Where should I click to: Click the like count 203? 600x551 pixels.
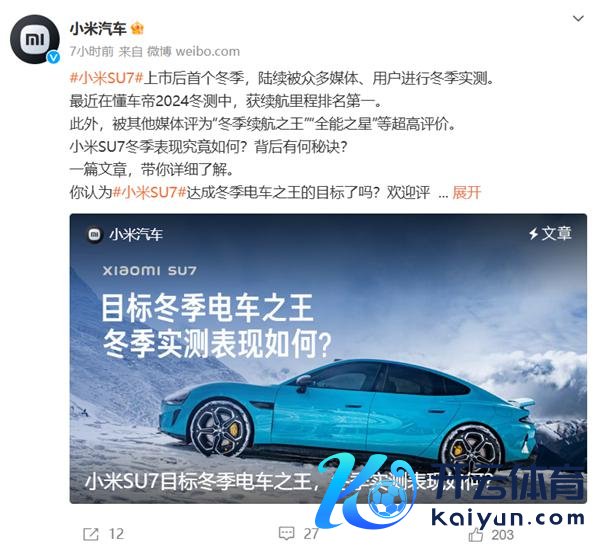[502, 535]
